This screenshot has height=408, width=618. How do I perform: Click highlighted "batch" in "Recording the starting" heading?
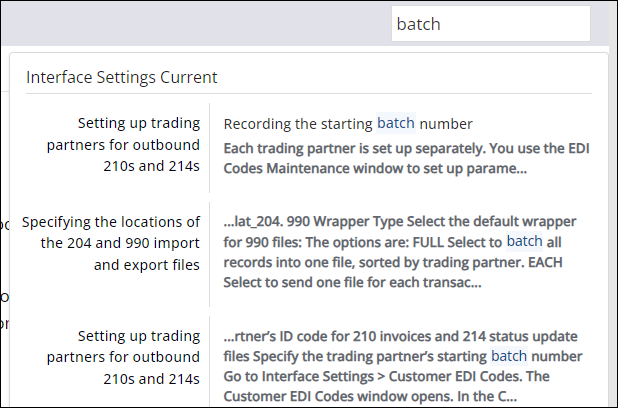[395, 124]
